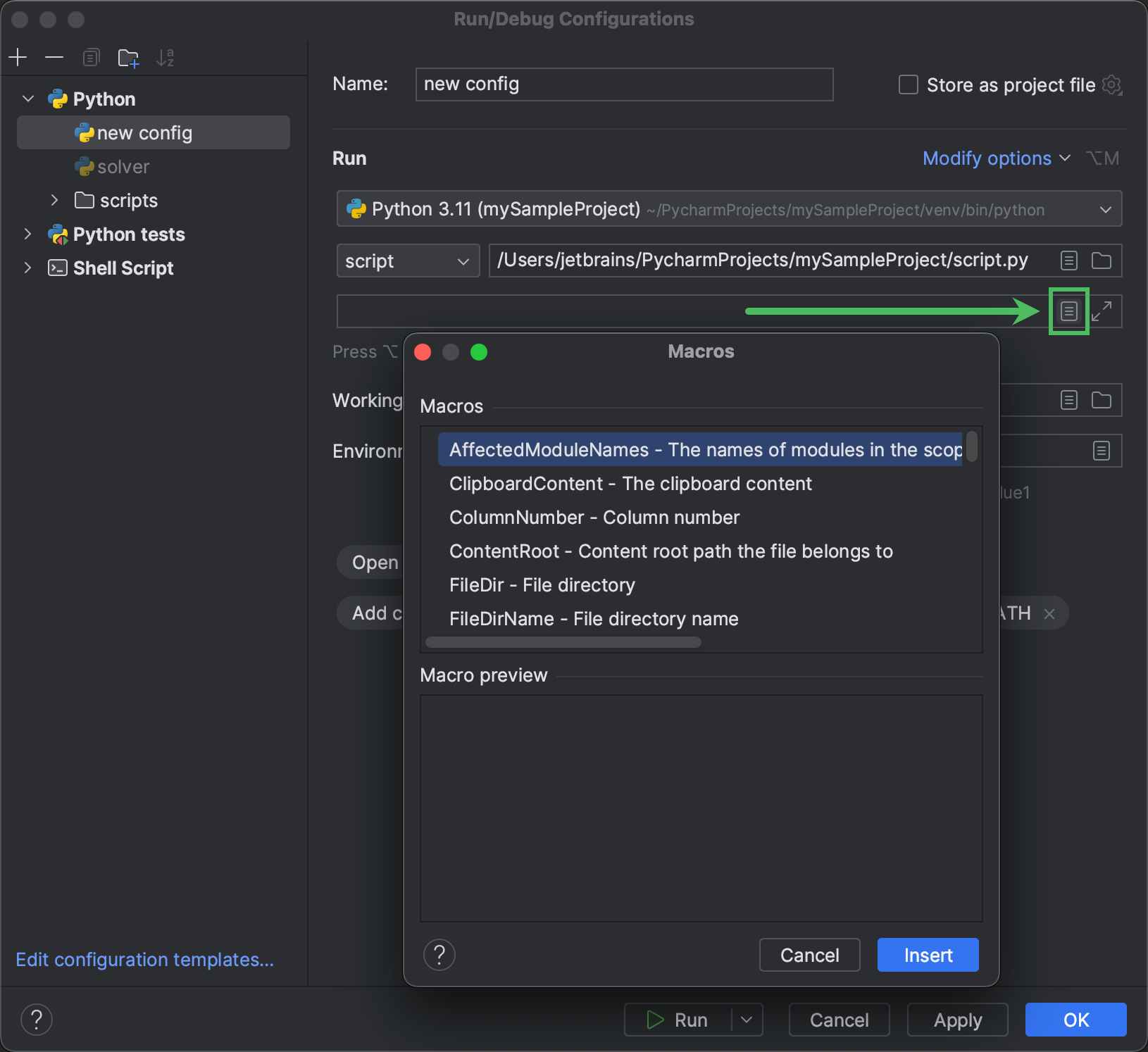Expand the scripts folder

[55, 200]
